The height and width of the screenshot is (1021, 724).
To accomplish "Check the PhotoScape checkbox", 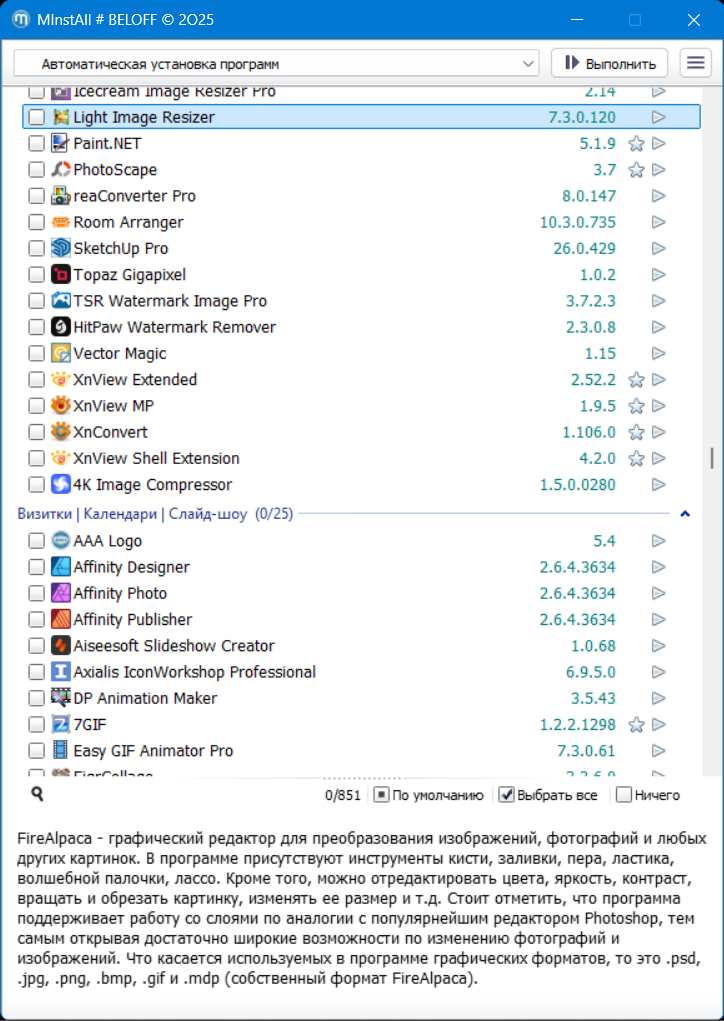I will pos(36,170).
